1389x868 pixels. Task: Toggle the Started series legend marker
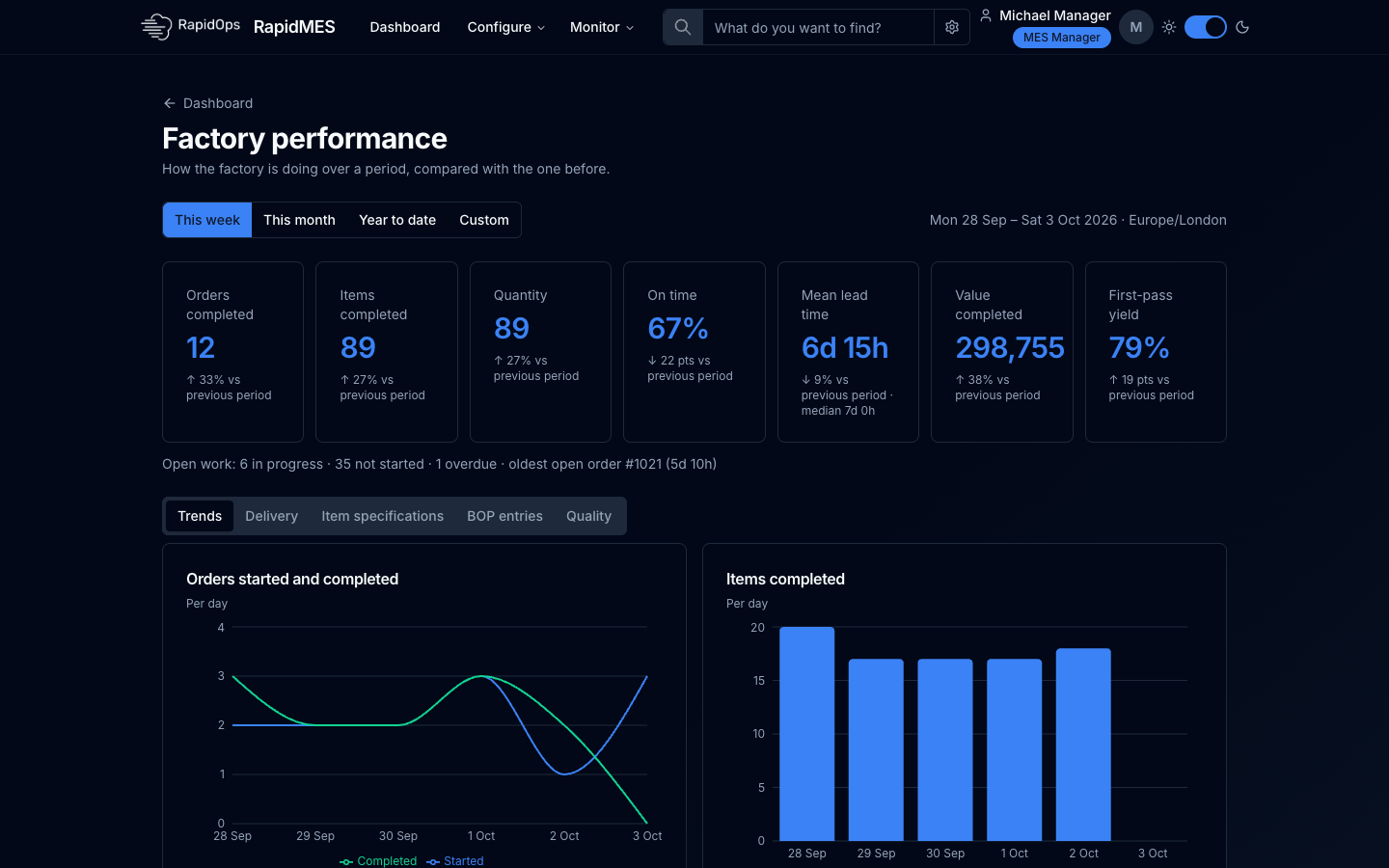click(x=433, y=861)
